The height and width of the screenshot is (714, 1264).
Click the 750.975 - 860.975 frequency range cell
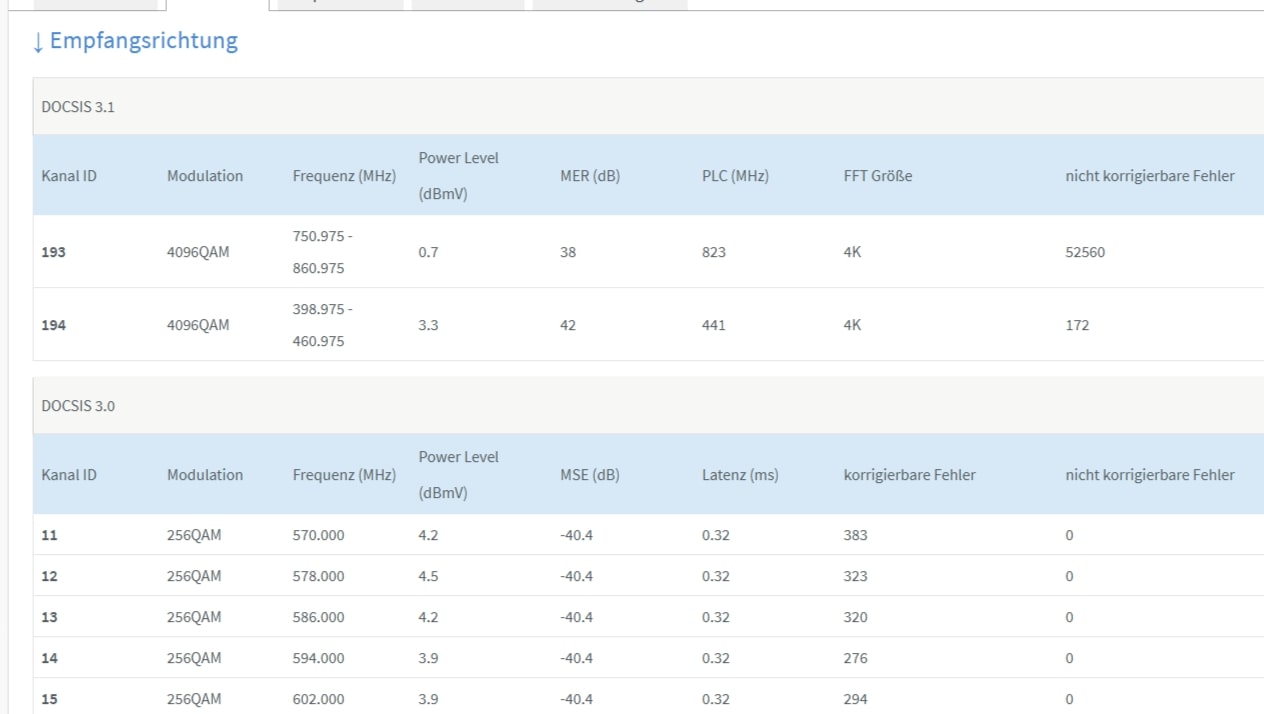(322, 252)
